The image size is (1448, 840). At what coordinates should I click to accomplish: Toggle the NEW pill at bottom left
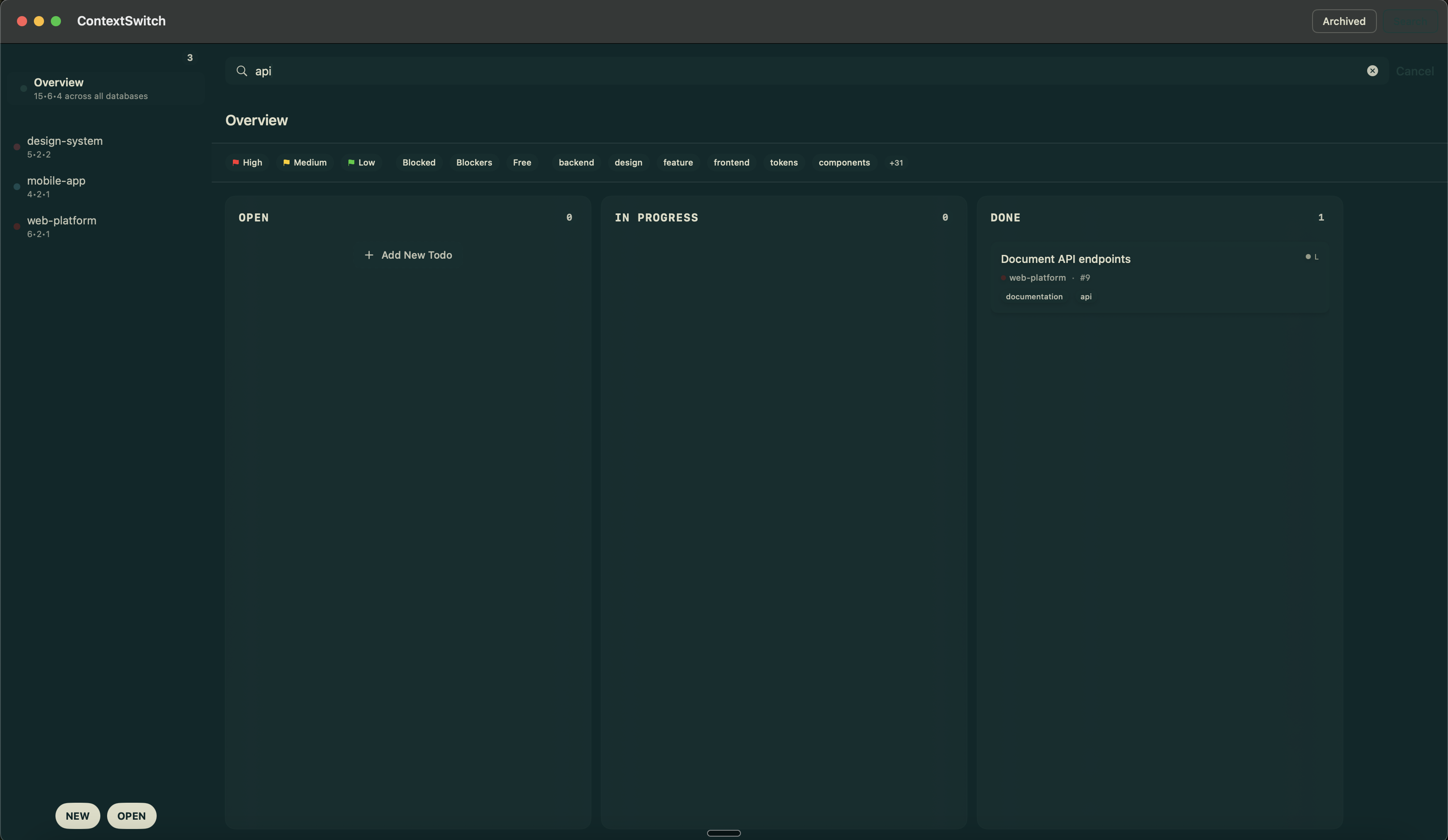pyautogui.click(x=77, y=816)
